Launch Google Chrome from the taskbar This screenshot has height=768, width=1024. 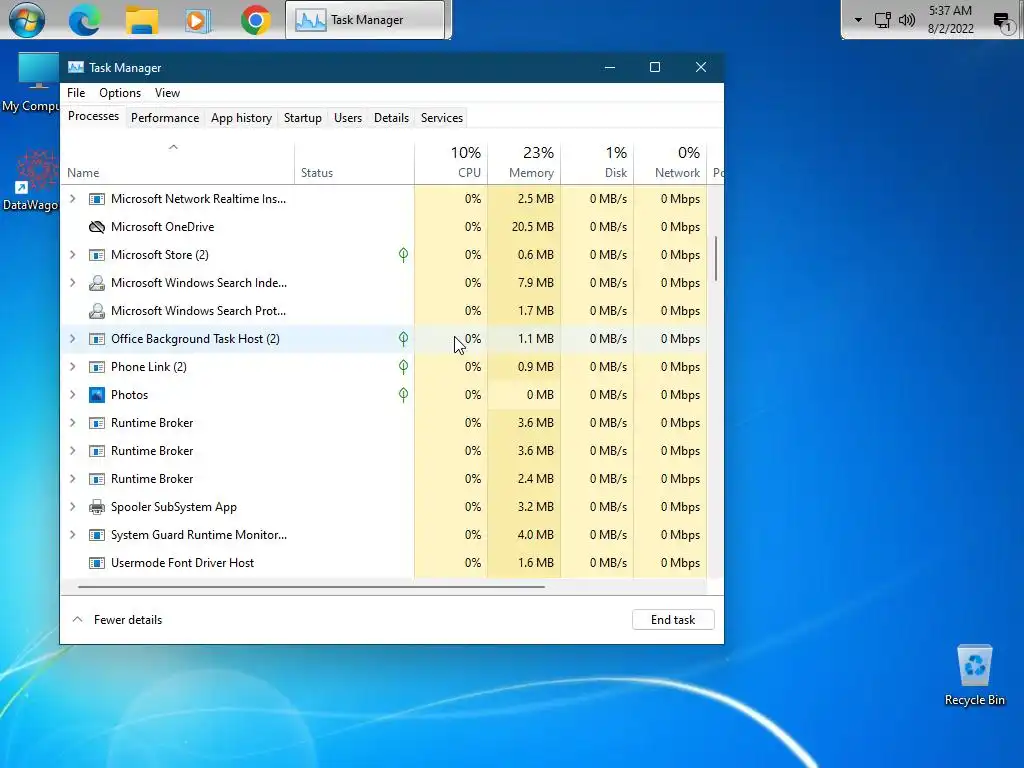[255, 20]
